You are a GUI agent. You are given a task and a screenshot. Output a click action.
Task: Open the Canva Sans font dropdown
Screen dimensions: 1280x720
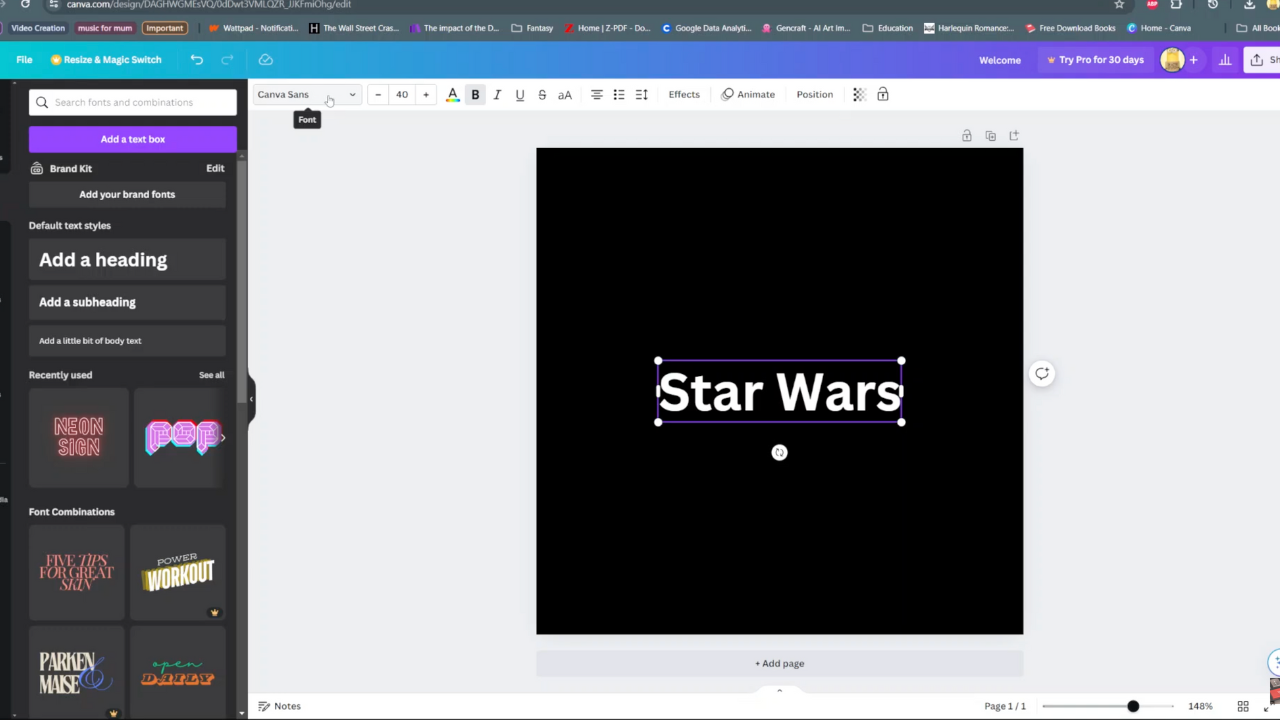tap(306, 95)
